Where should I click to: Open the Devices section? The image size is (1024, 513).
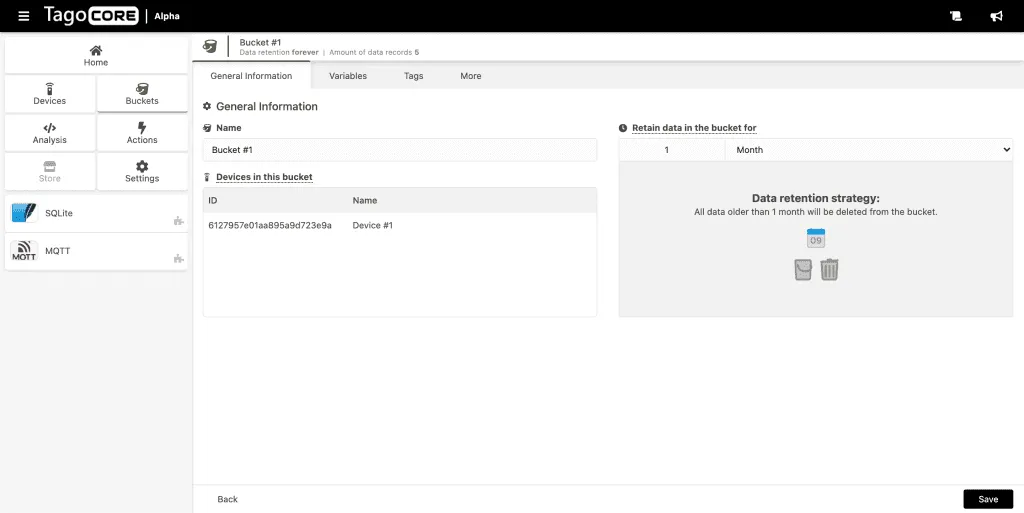(x=50, y=94)
